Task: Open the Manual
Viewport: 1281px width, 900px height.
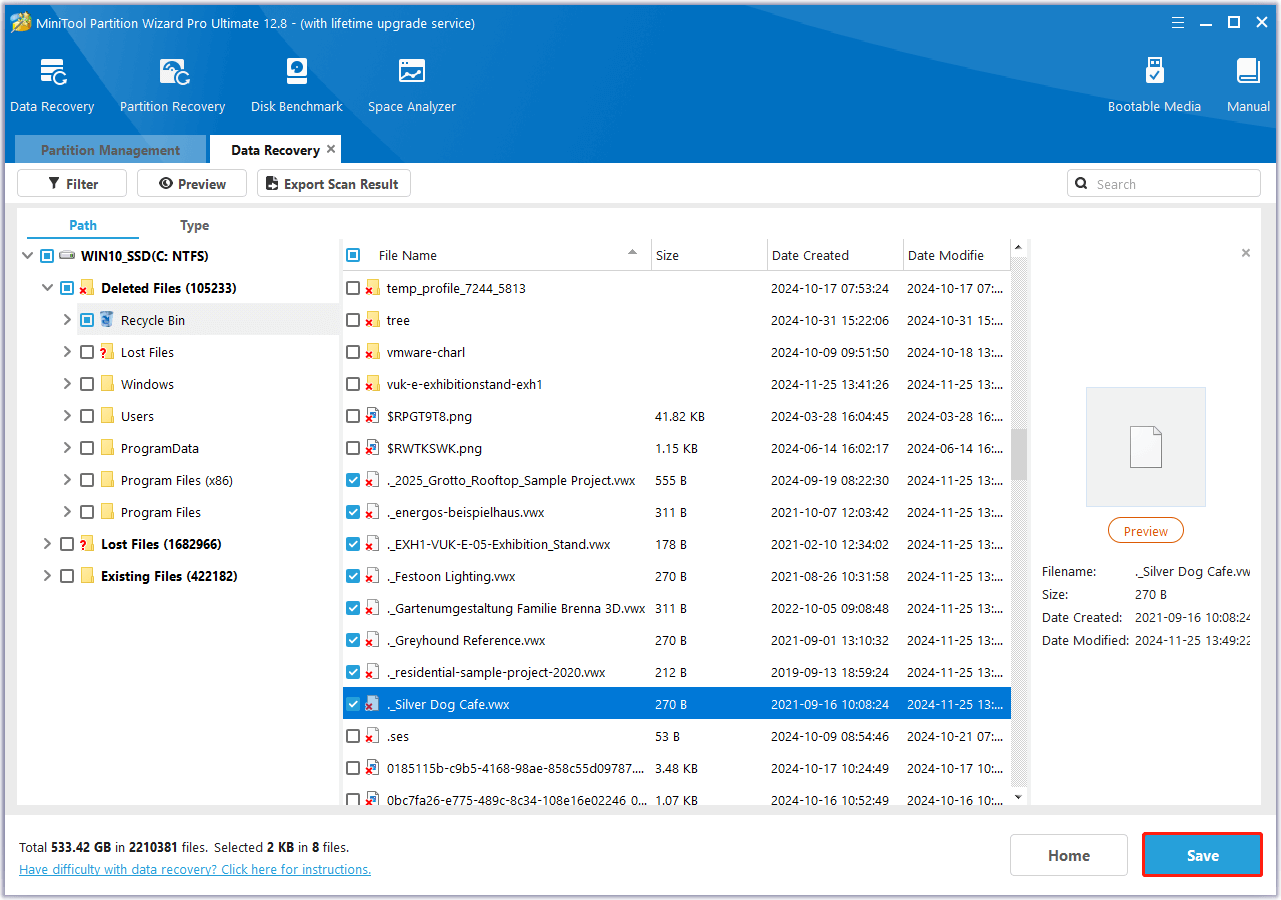Action: pyautogui.click(x=1248, y=73)
